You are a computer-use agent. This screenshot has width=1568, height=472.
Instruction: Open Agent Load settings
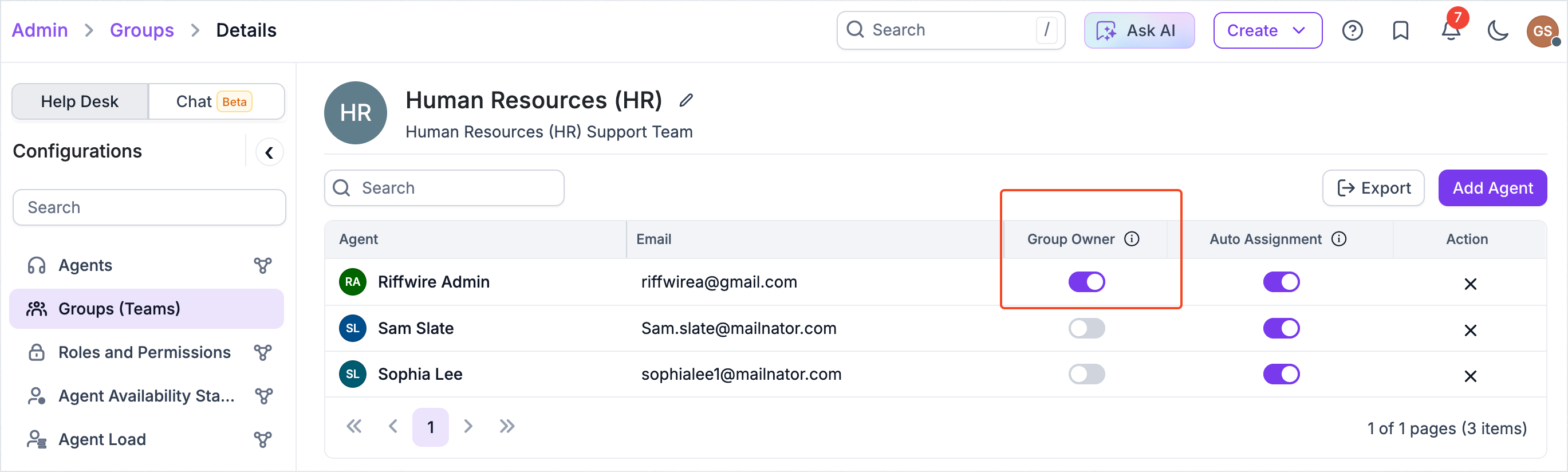coord(146,440)
